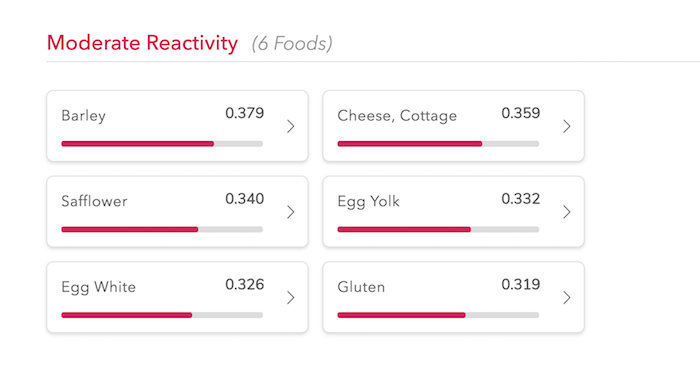Click the Moderate Reactivity heading

(x=142, y=43)
